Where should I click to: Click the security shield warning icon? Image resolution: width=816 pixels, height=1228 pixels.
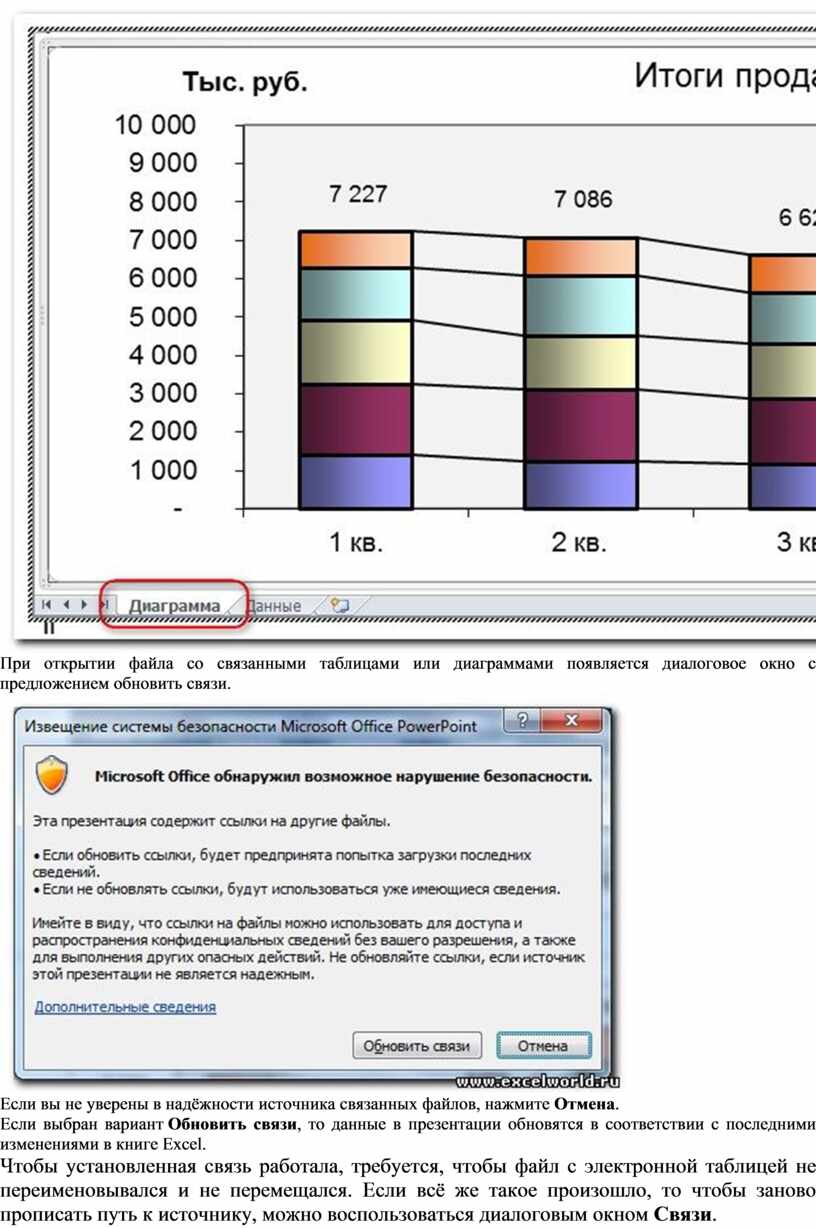pos(51,776)
